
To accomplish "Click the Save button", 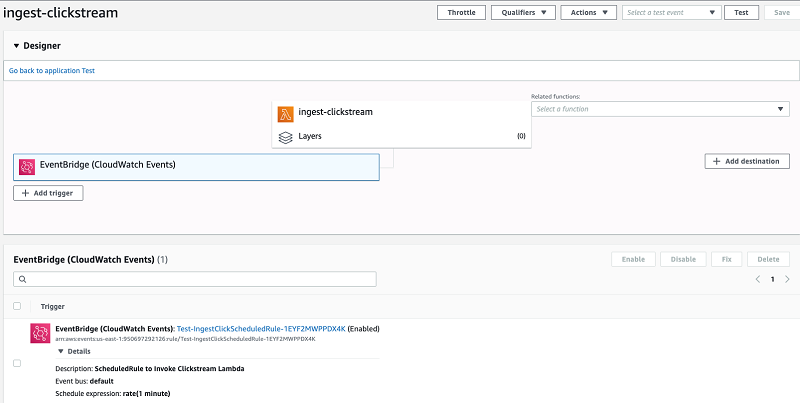I will click(x=782, y=13).
